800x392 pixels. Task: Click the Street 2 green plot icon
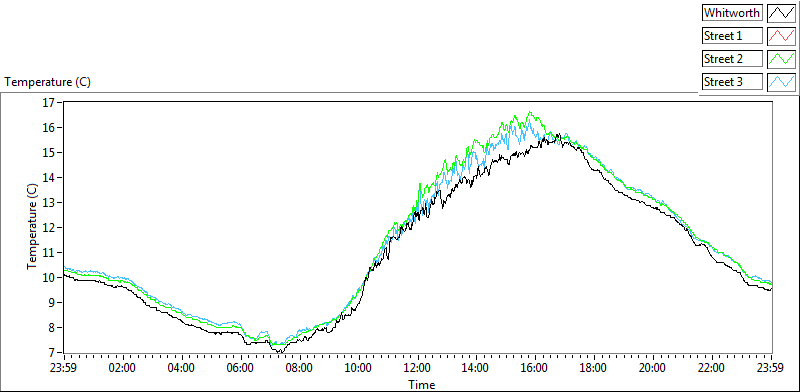click(x=781, y=59)
